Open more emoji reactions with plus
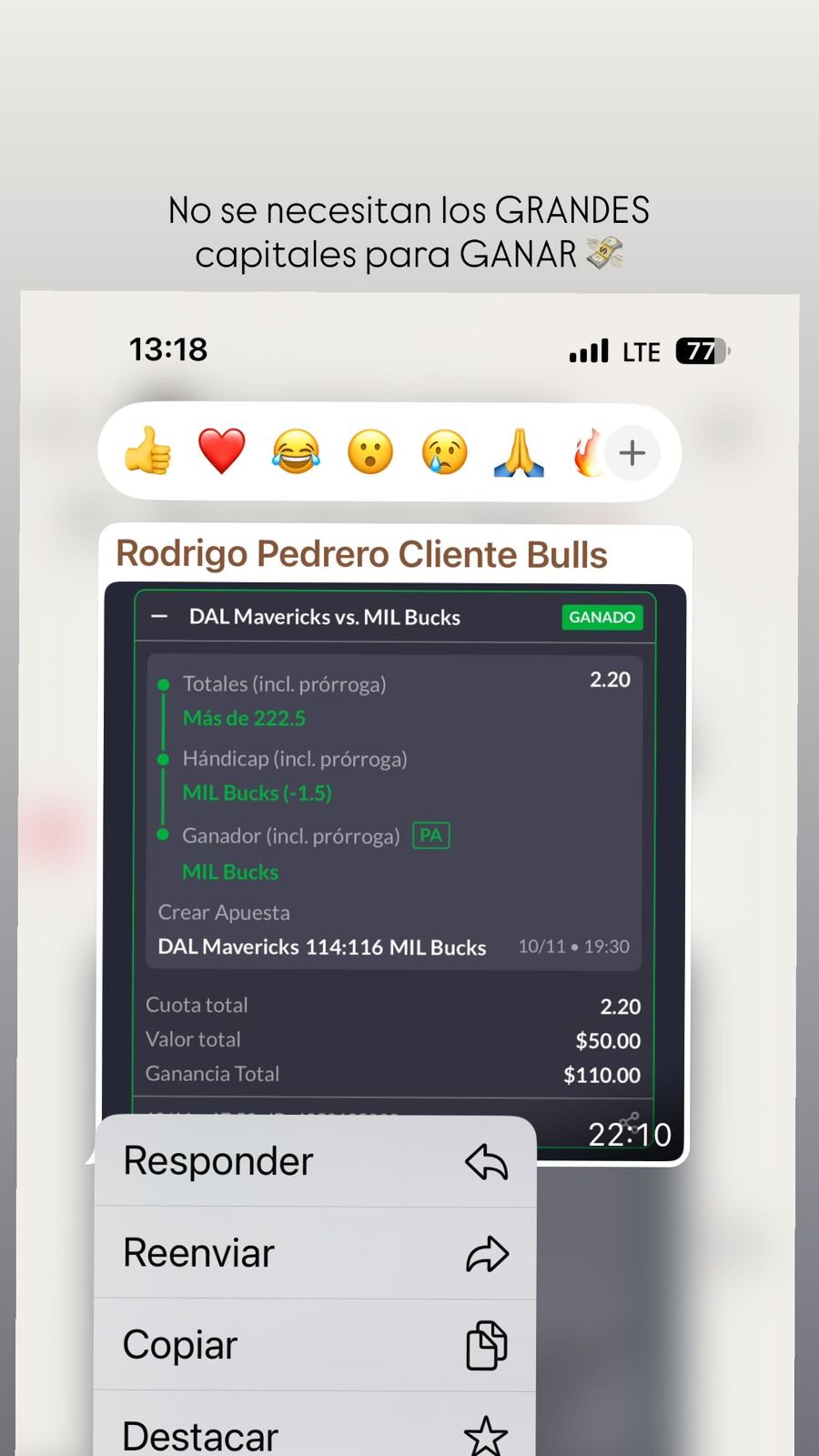This screenshot has width=819, height=1456. tap(632, 452)
